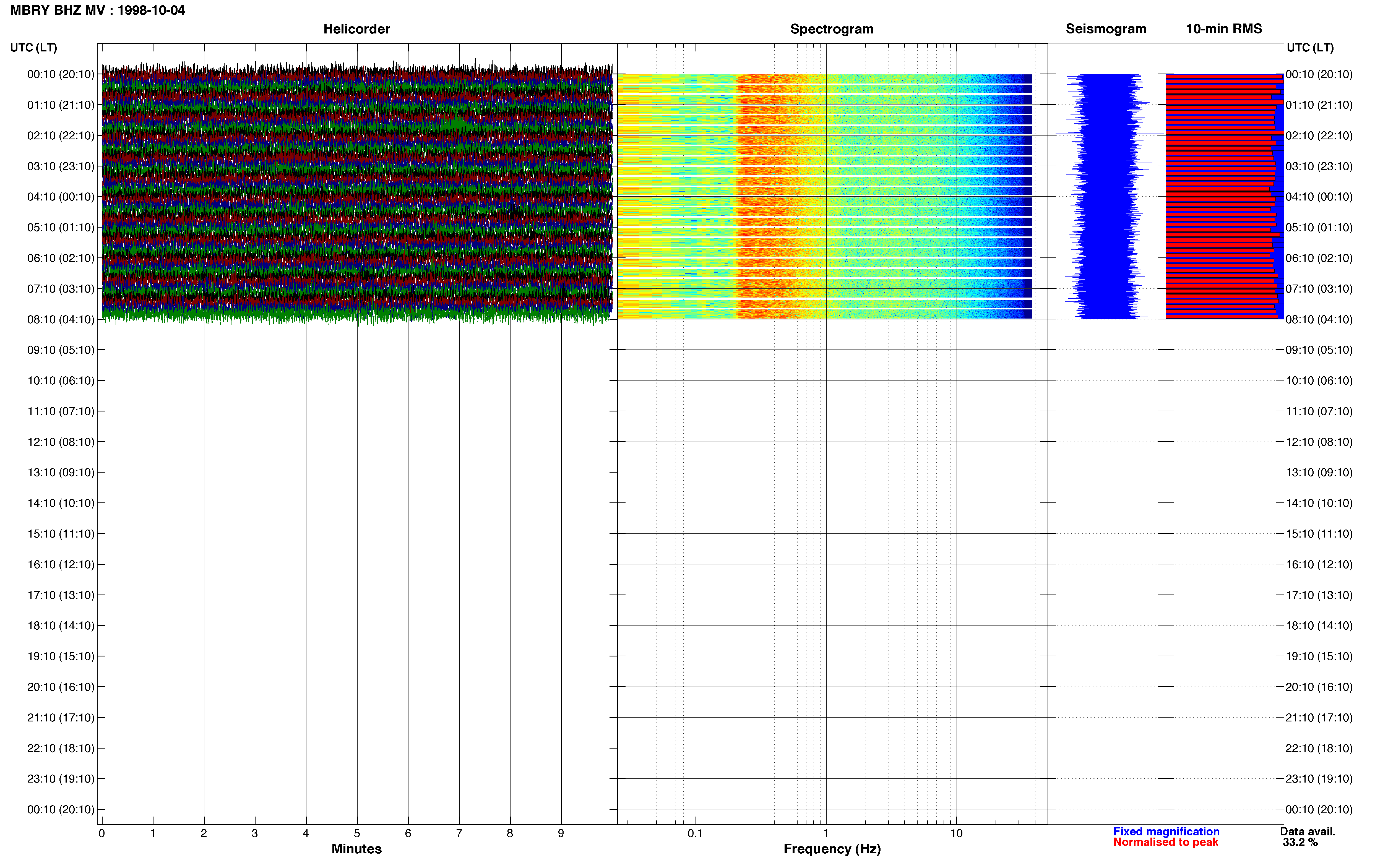The height and width of the screenshot is (868, 1388).
Task: Click the right time label '10:10 (06:10)'
Action: click(1319, 380)
